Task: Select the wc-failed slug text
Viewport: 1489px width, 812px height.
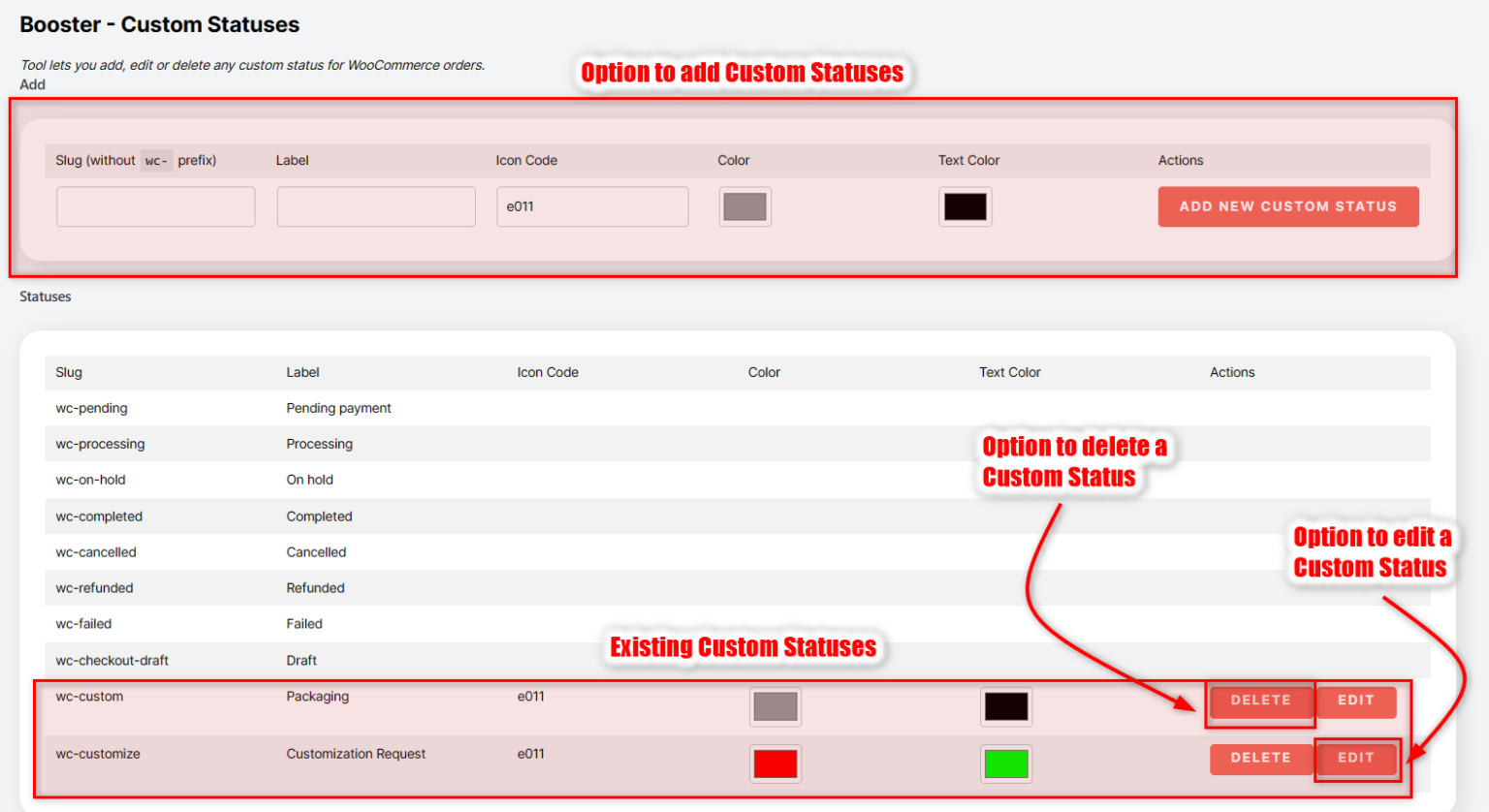Action: point(84,624)
